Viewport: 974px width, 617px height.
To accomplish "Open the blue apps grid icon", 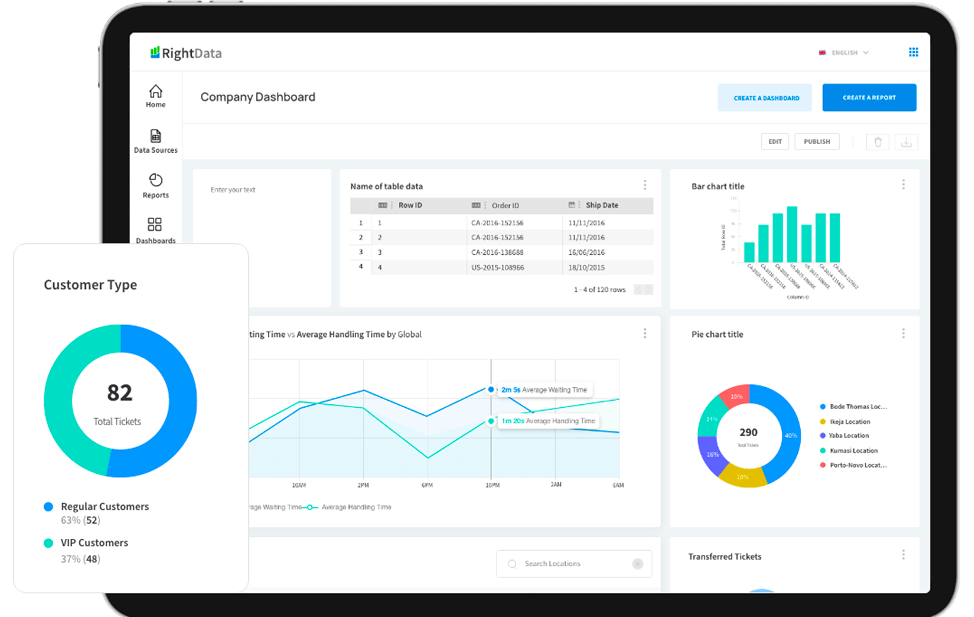I will (x=913, y=52).
